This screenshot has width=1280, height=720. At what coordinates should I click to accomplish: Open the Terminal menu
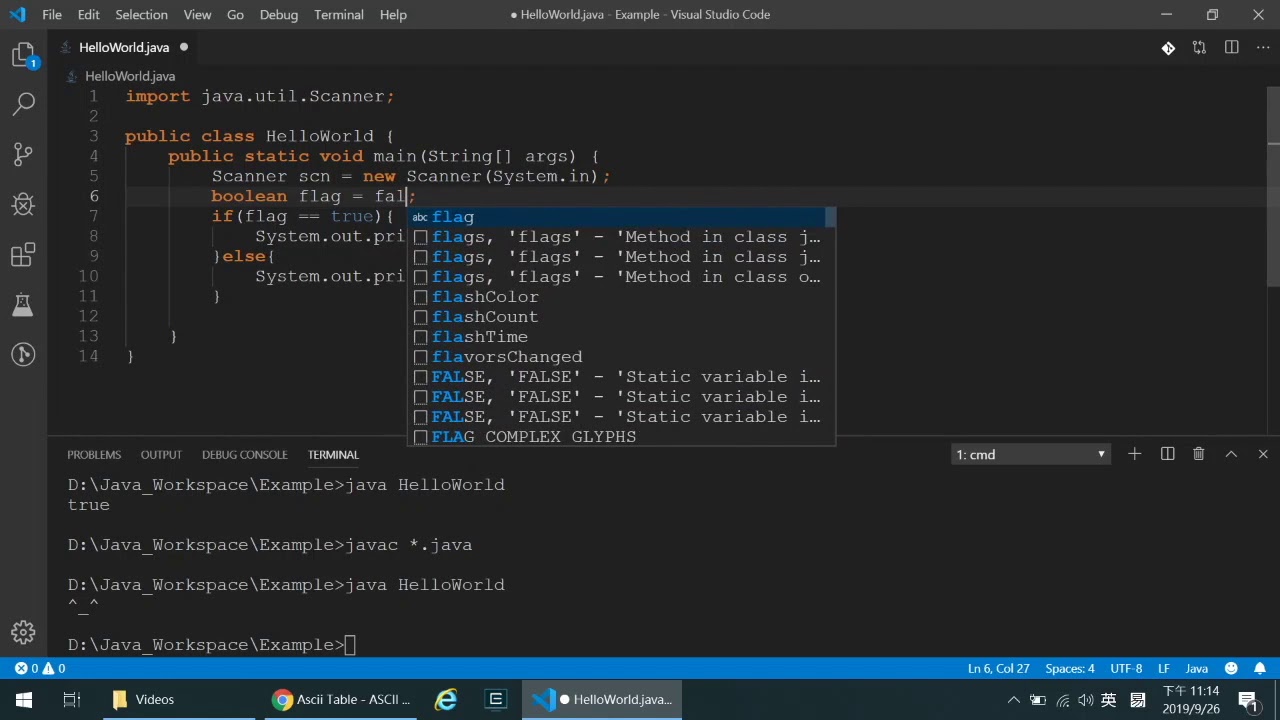339,15
